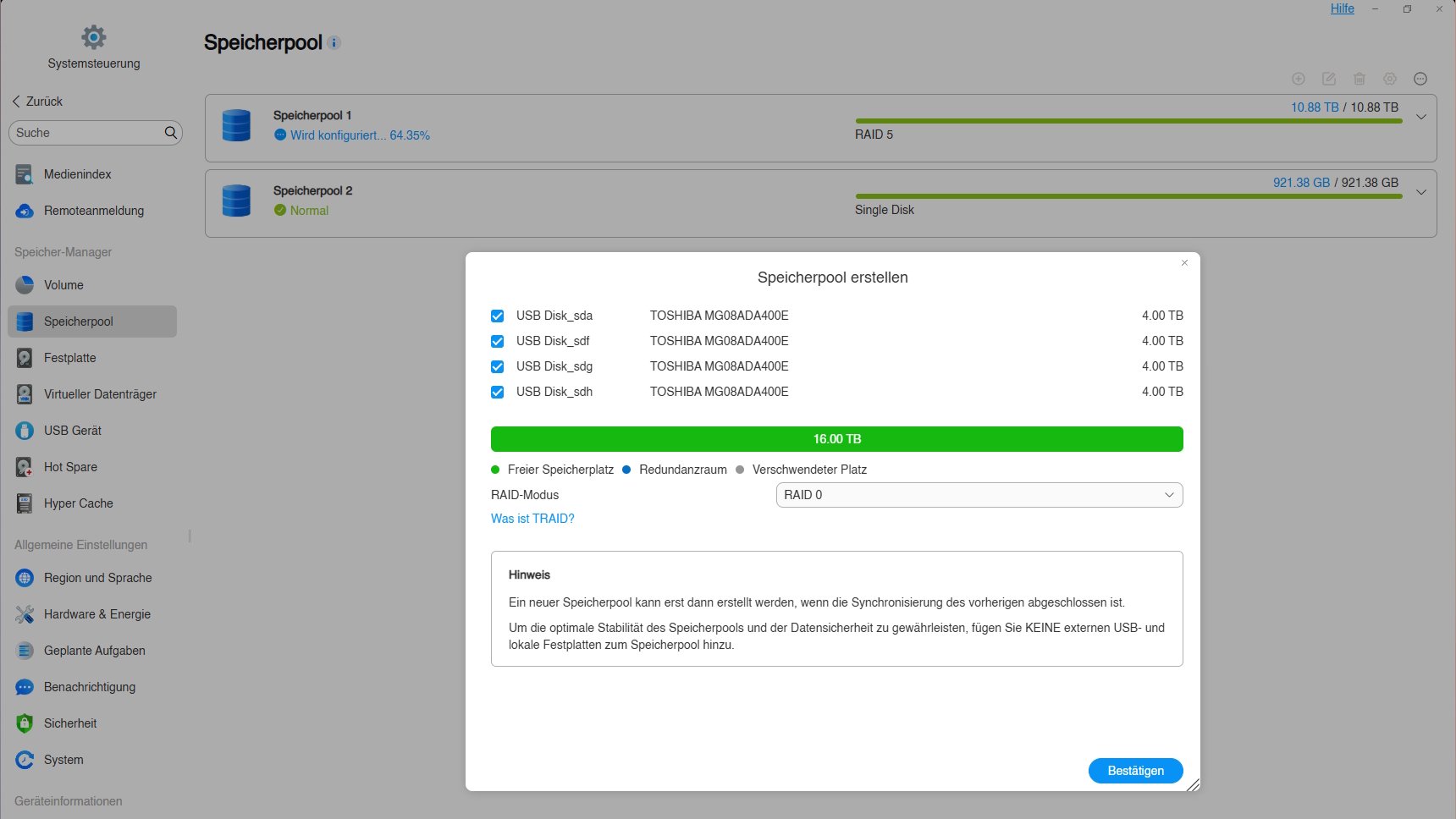Viewport: 1456px width, 819px height.
Task: Open Systemsteuerung gear icon
Action: [94, 37]
